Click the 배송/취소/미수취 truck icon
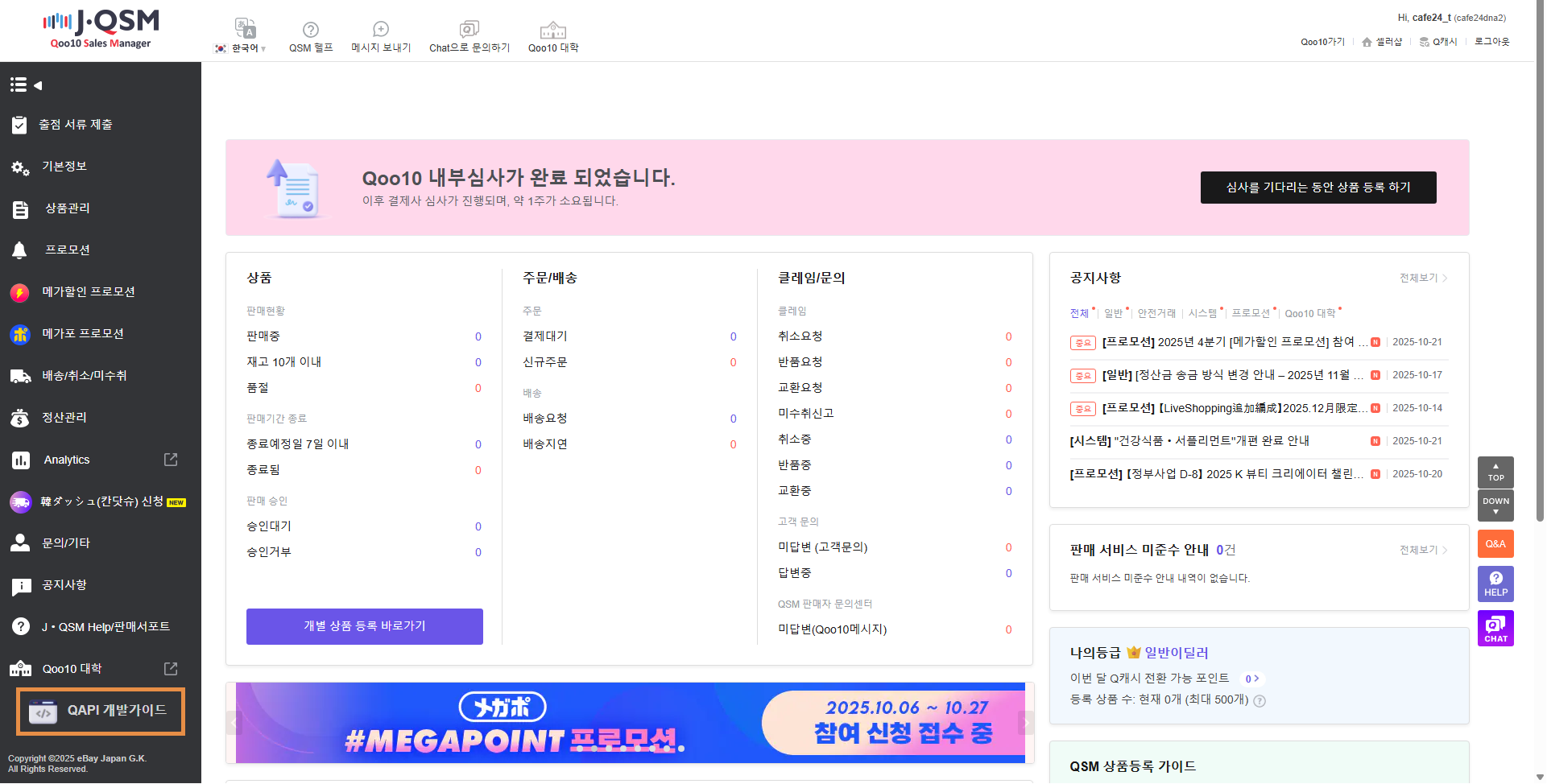This screenshot has width=1547, height=784. pos(20,376)
